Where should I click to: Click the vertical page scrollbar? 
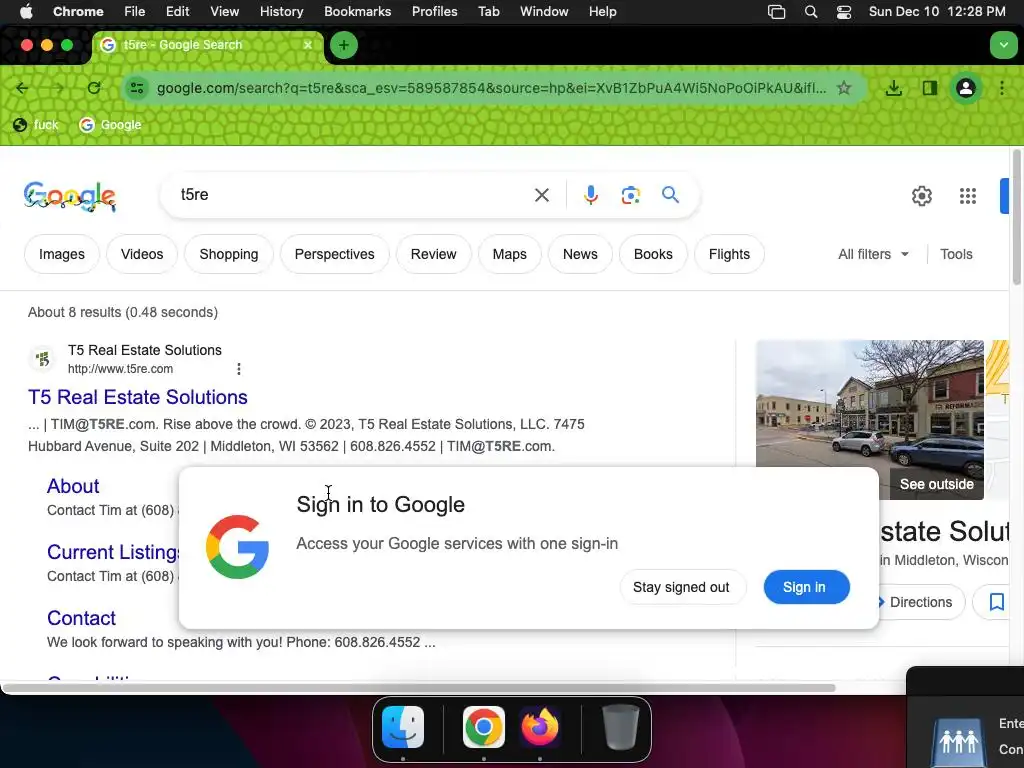pos(1016,217)
